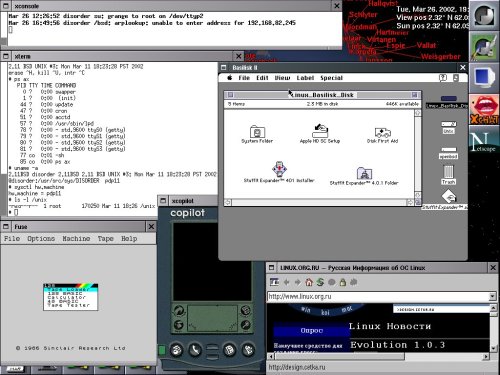Open the System Folder icon in Basilisk disk
The width and height of the screenshot is (500, 375).
[x=257, y=133]
